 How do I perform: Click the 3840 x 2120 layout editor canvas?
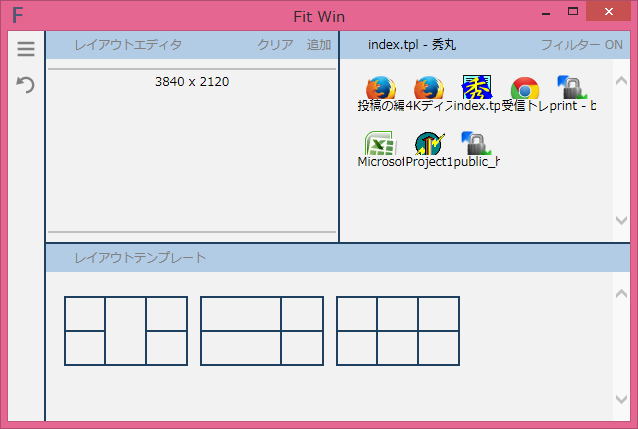[192, 150]
